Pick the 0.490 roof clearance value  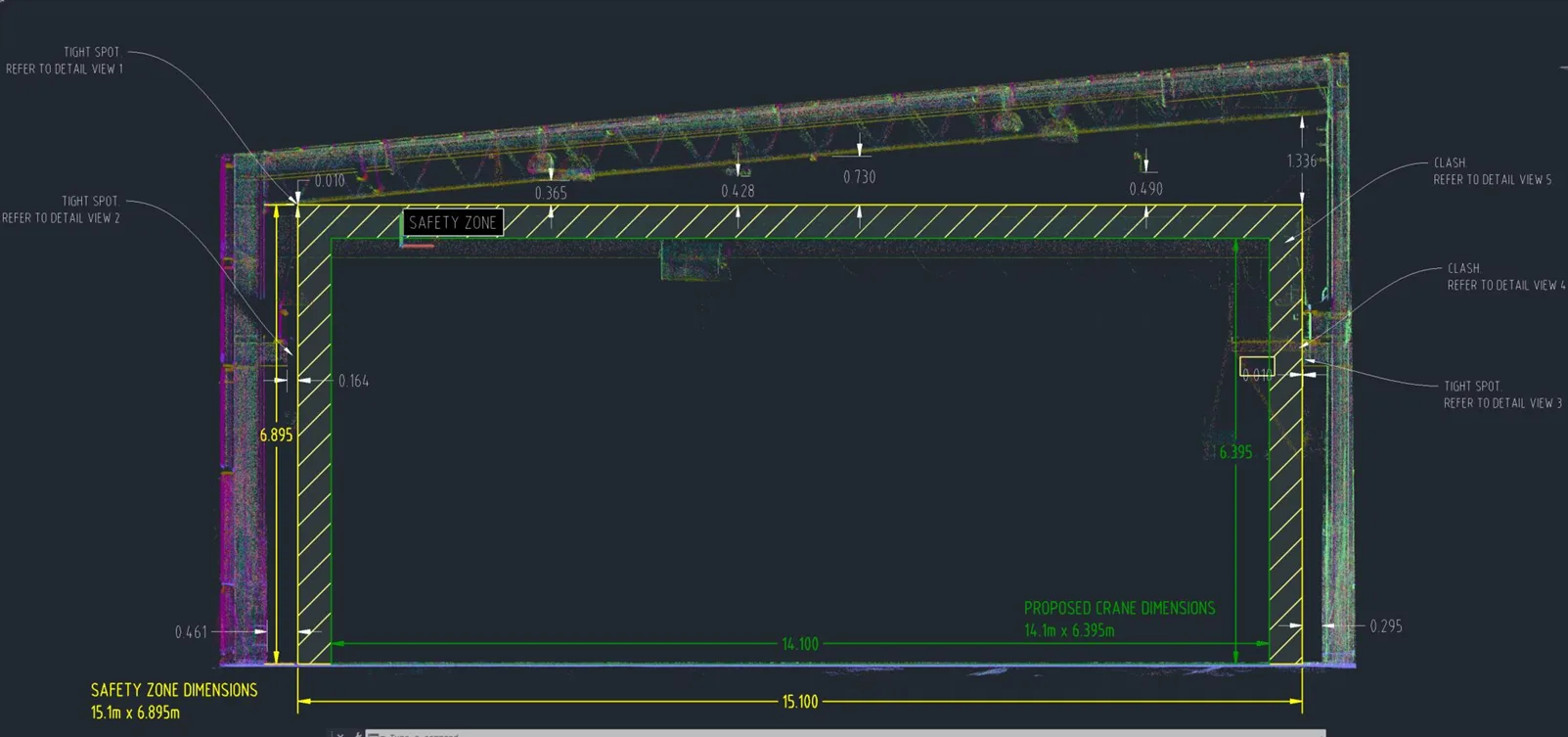[1145, 189]
